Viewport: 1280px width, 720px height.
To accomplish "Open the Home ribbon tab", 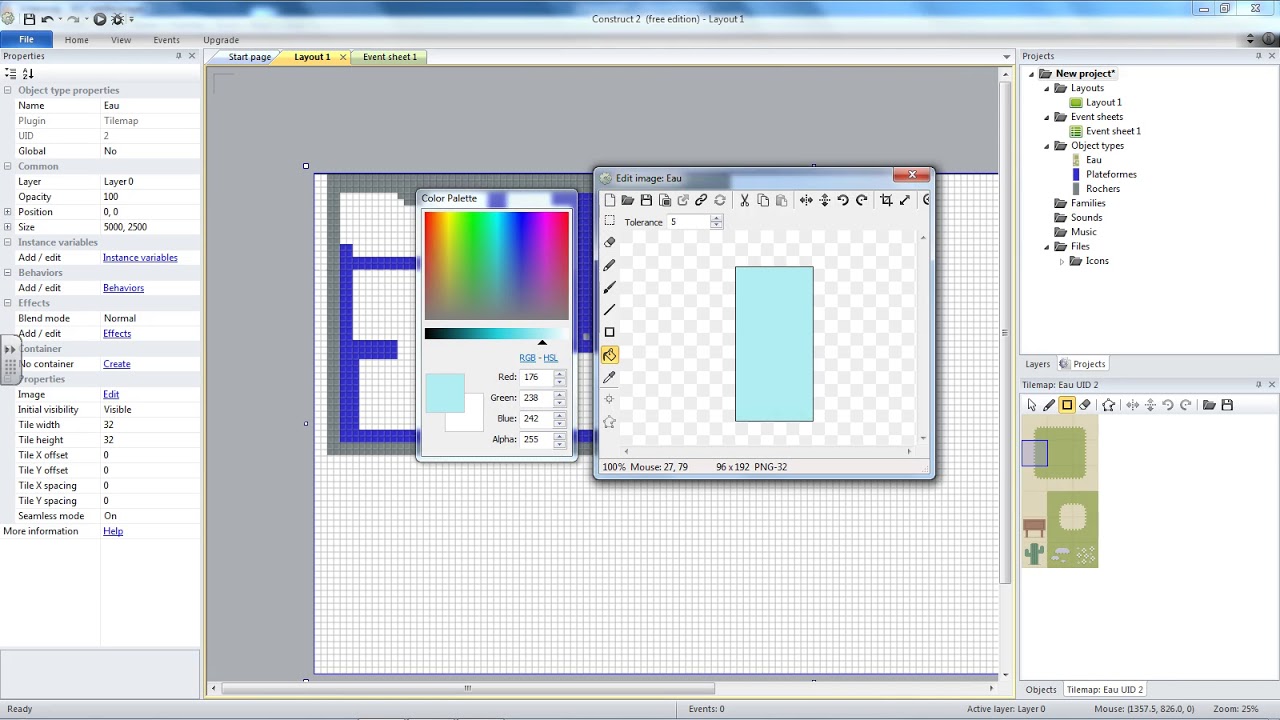I will [77, 40].
